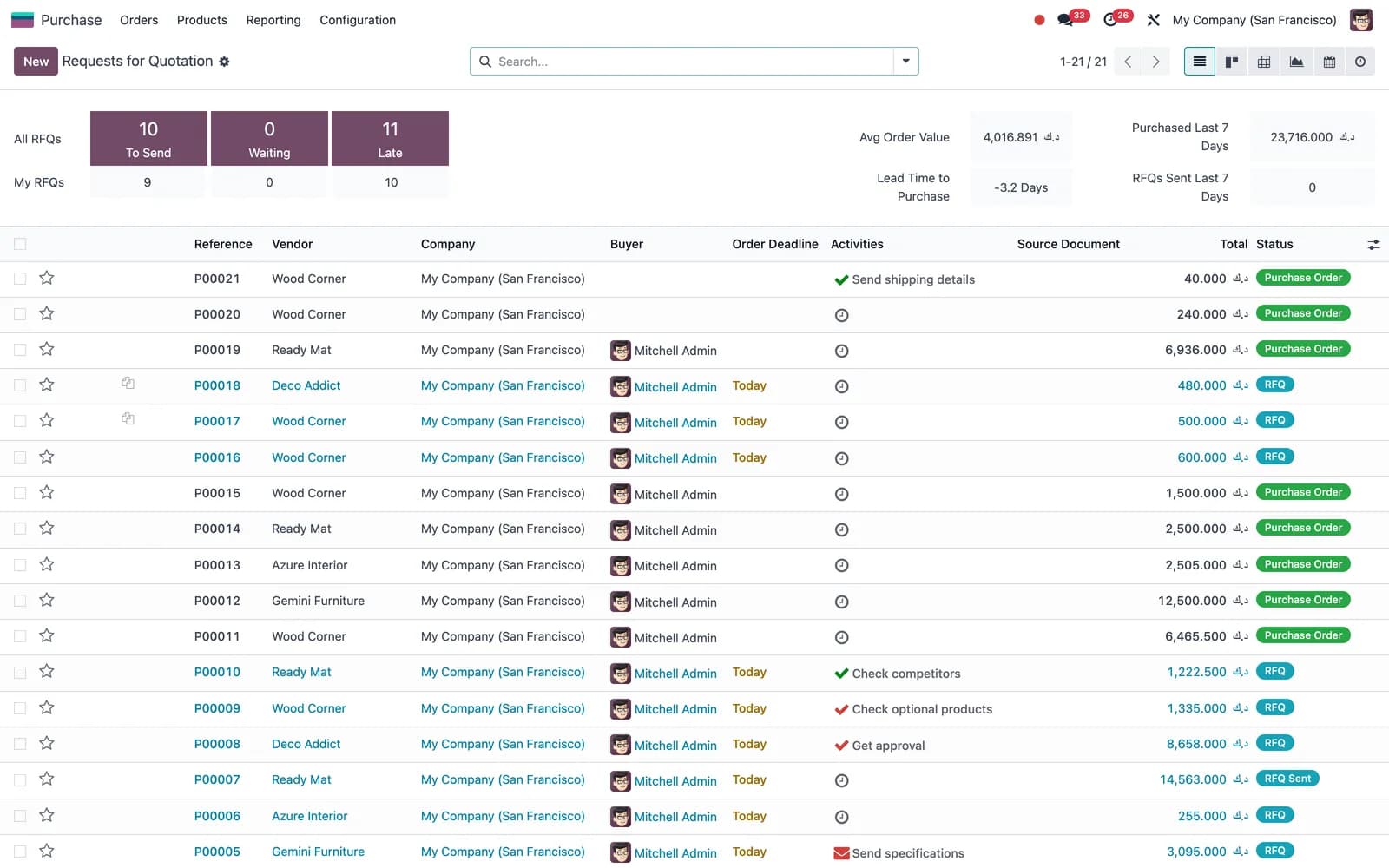Switch to the Calendar view

click(x=1329, y=62)
